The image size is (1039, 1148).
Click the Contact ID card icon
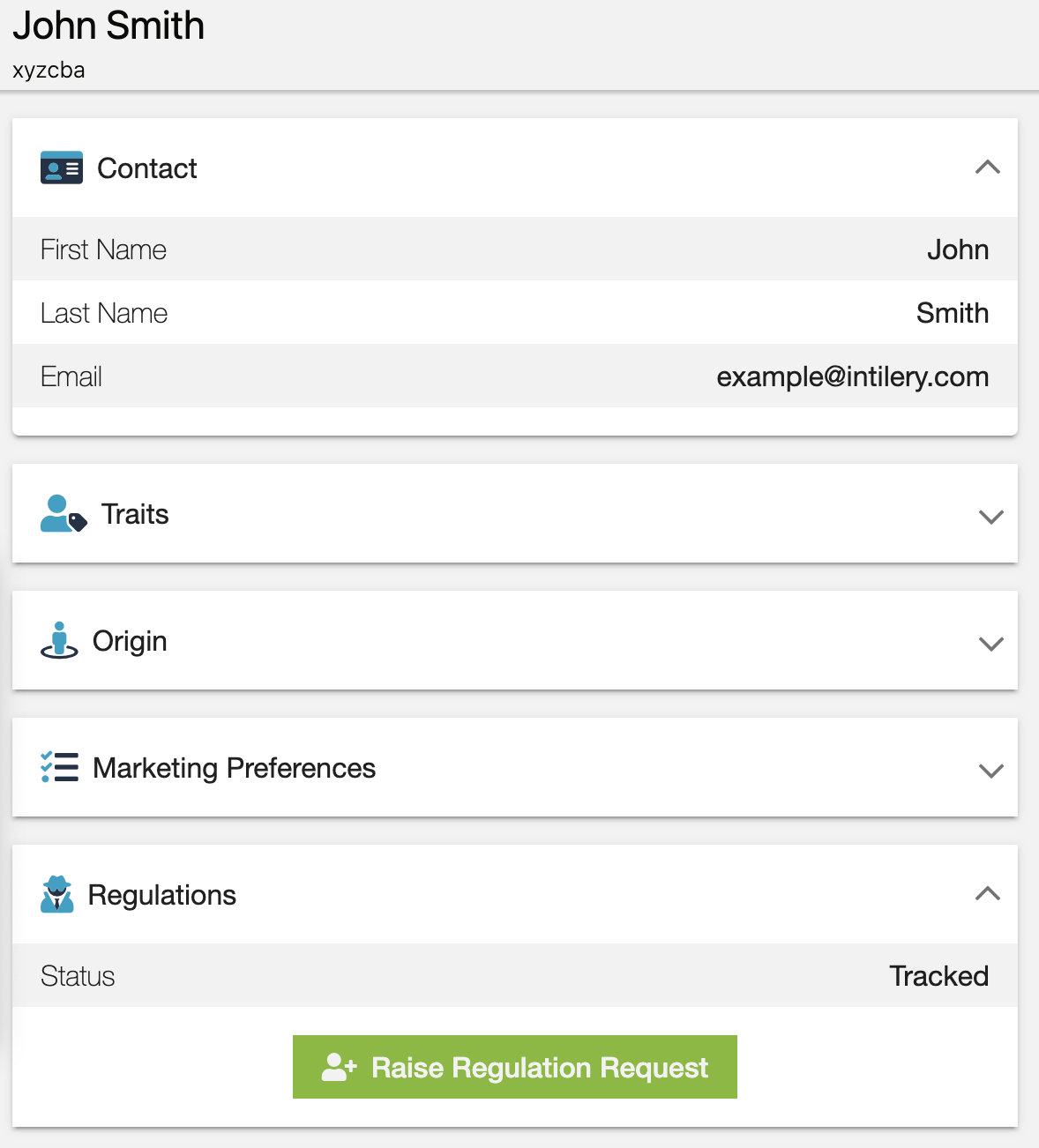coord(62,168)
